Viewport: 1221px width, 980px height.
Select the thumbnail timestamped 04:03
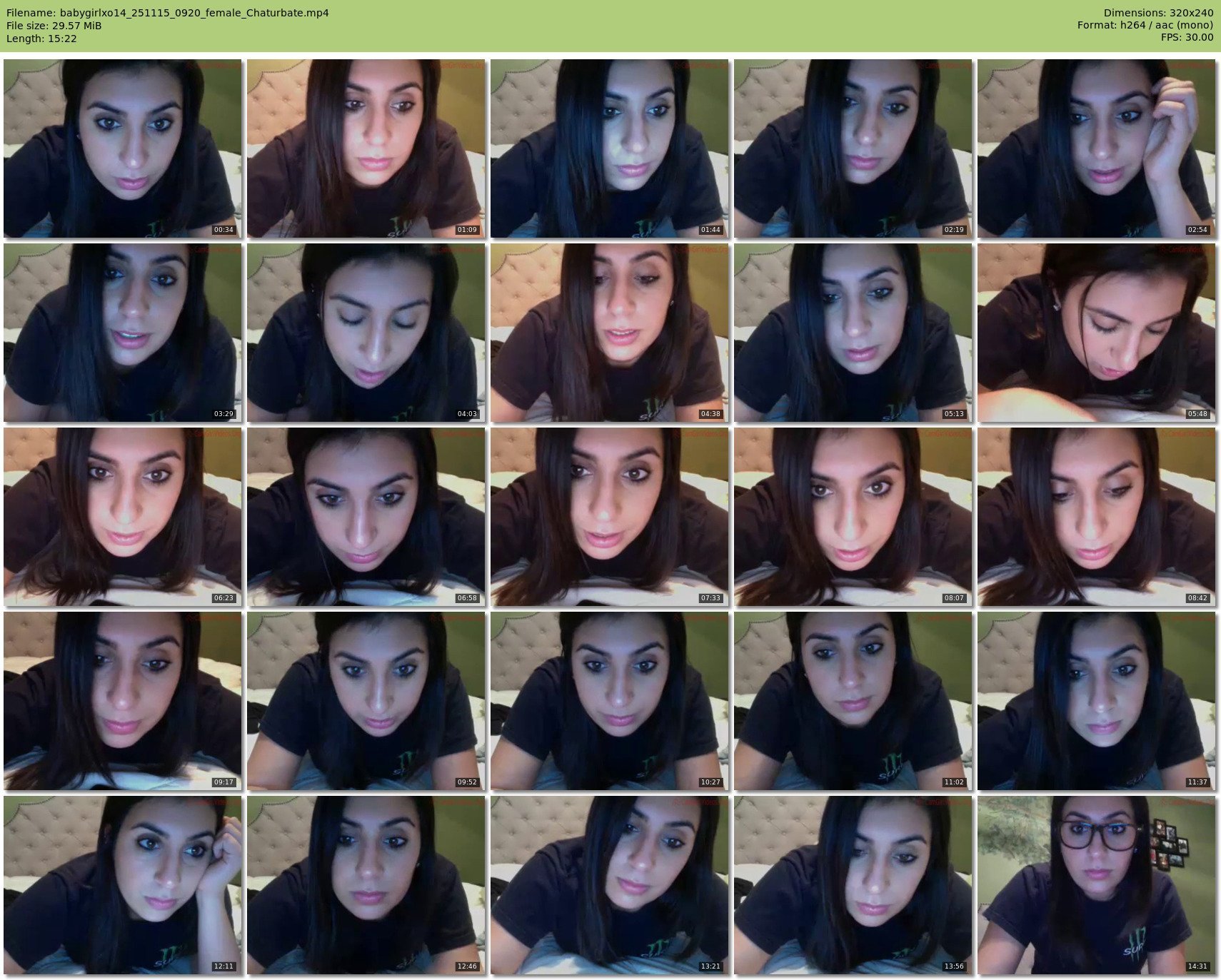pyautogui.click(x=366, y=333)
